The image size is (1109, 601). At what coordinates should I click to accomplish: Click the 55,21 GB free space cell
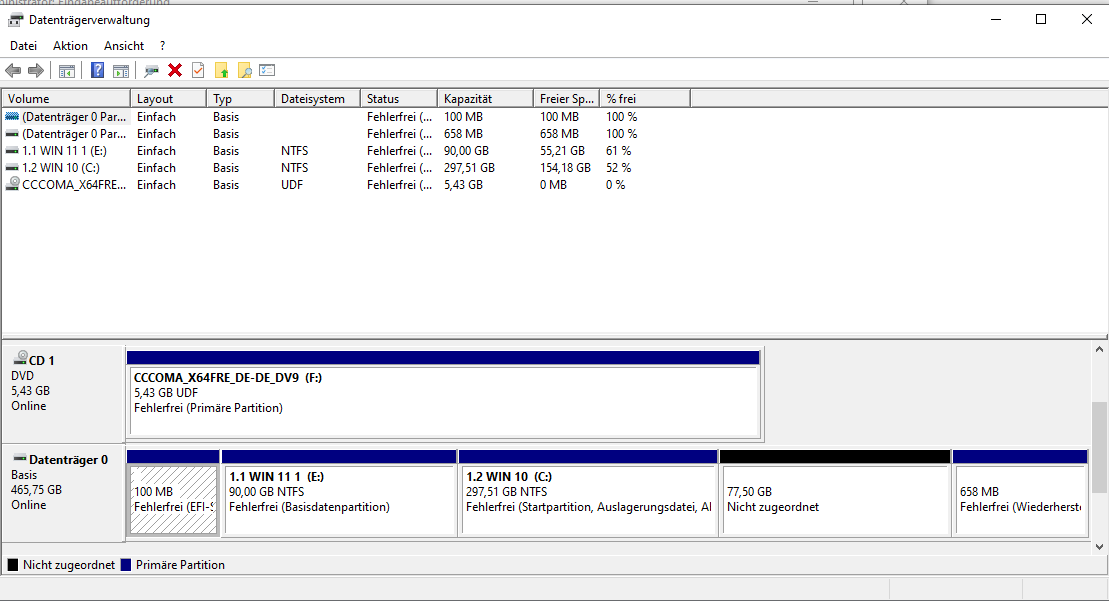pos(562,151)
